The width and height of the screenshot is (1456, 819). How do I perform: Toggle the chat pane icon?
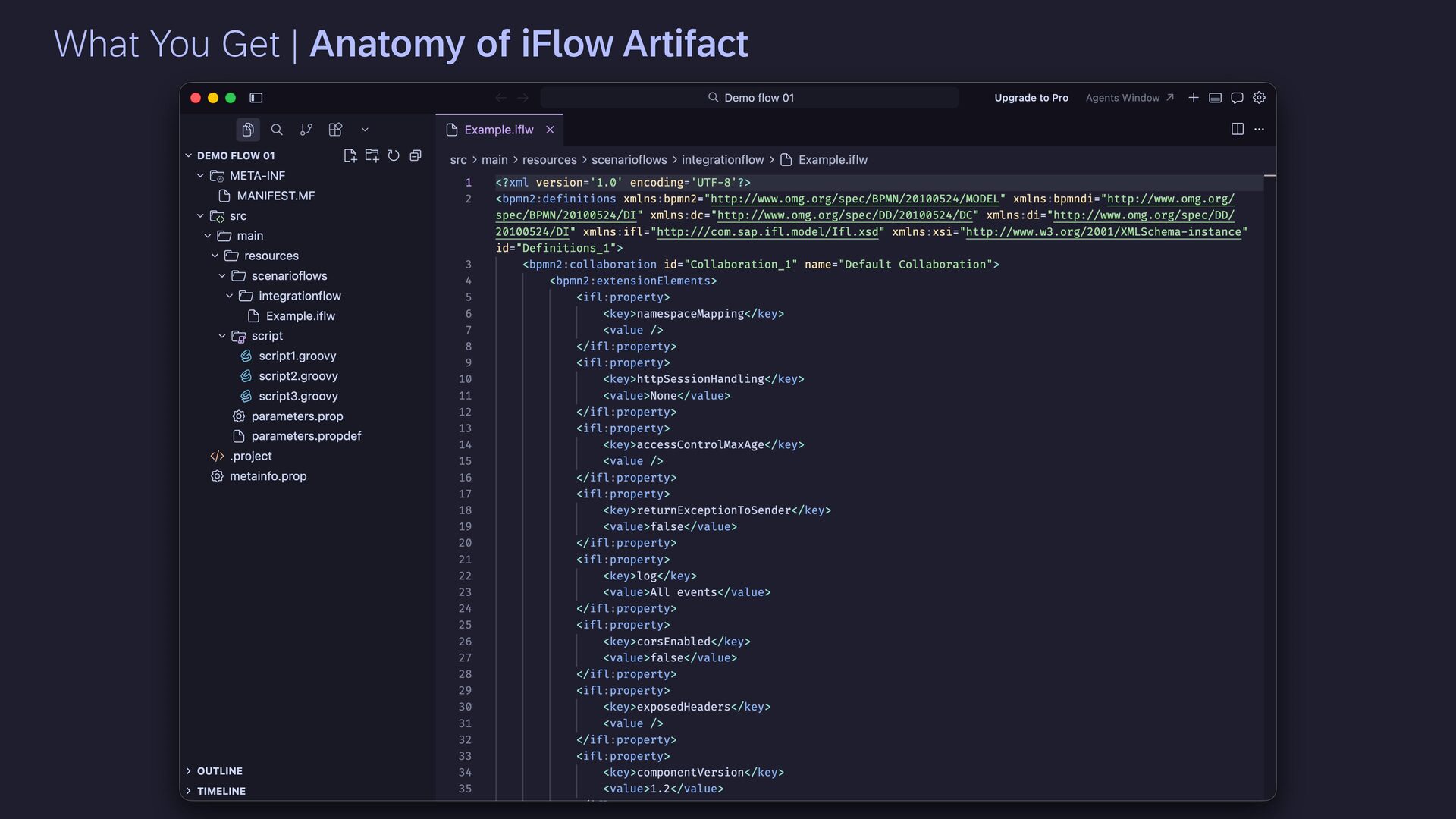coord(1237,98)
